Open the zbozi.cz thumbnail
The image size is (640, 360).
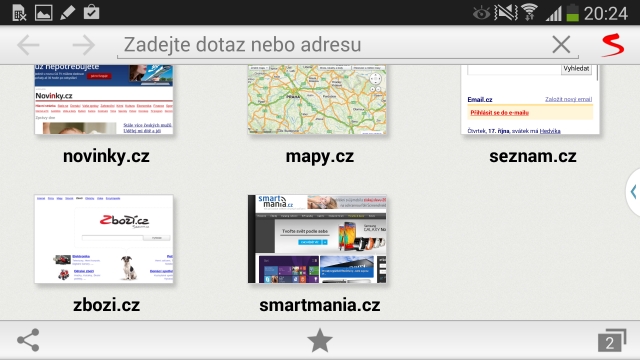104,239
